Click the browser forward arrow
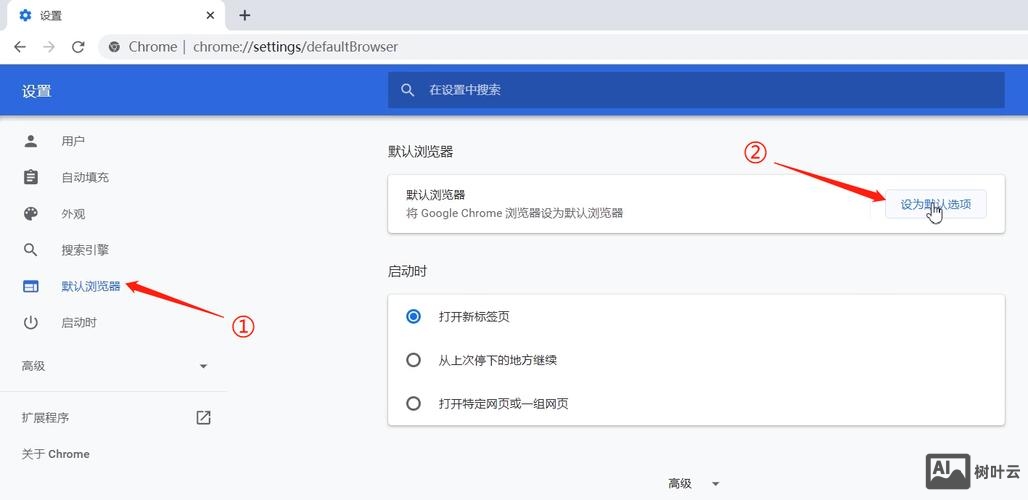 [x=49, y=47]
